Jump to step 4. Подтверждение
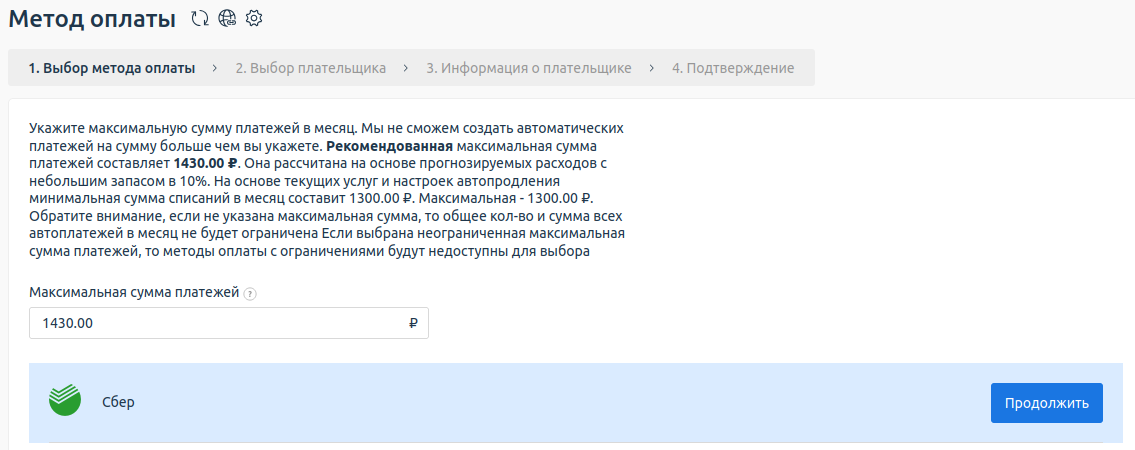 pos(732,68)
